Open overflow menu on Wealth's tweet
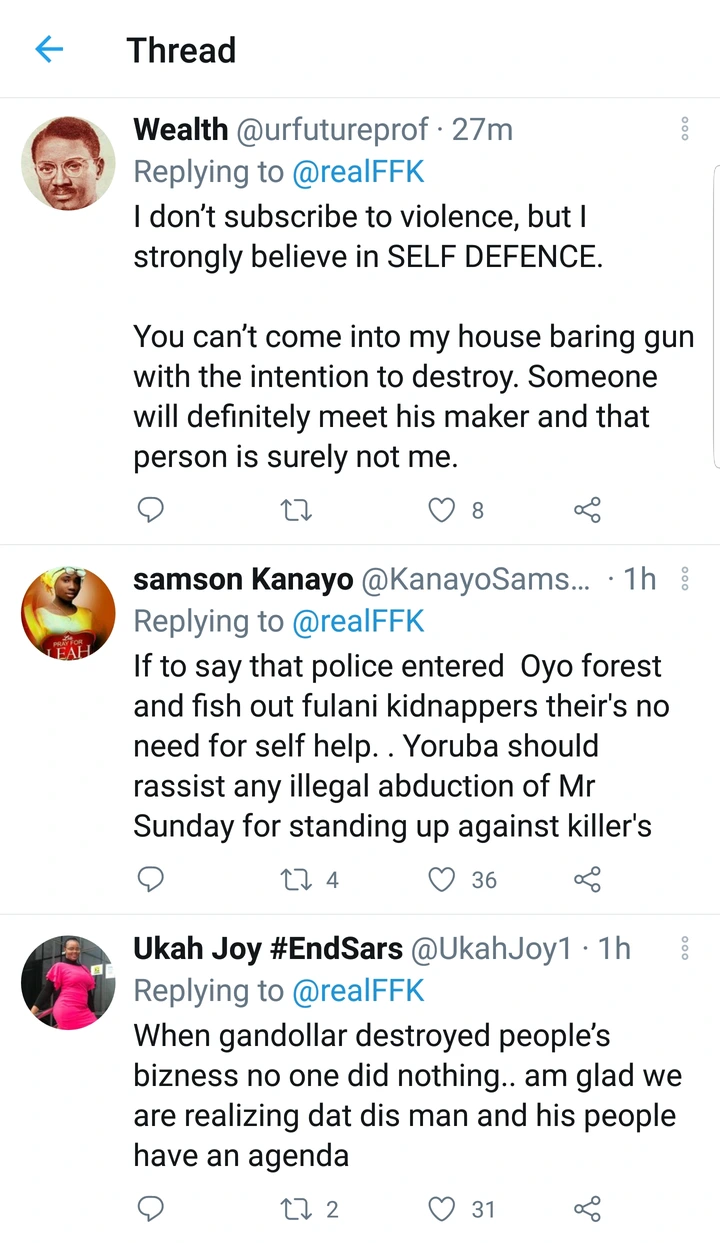Image resolution: width=720 pixels, height=1243 pixels. click(x=685, y=129)
